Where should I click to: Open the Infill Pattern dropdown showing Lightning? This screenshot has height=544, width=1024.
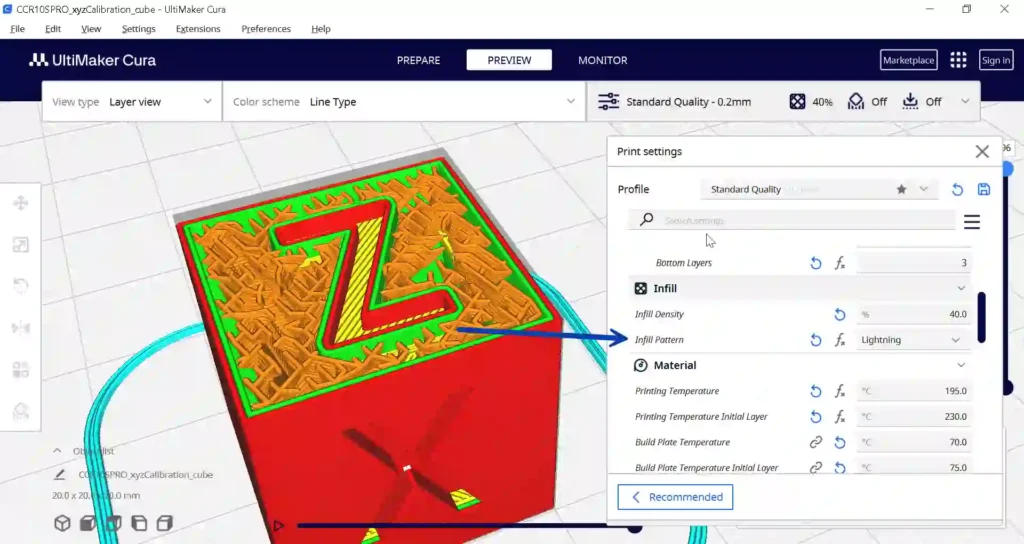pyautogui.click(x=912, y=340)
